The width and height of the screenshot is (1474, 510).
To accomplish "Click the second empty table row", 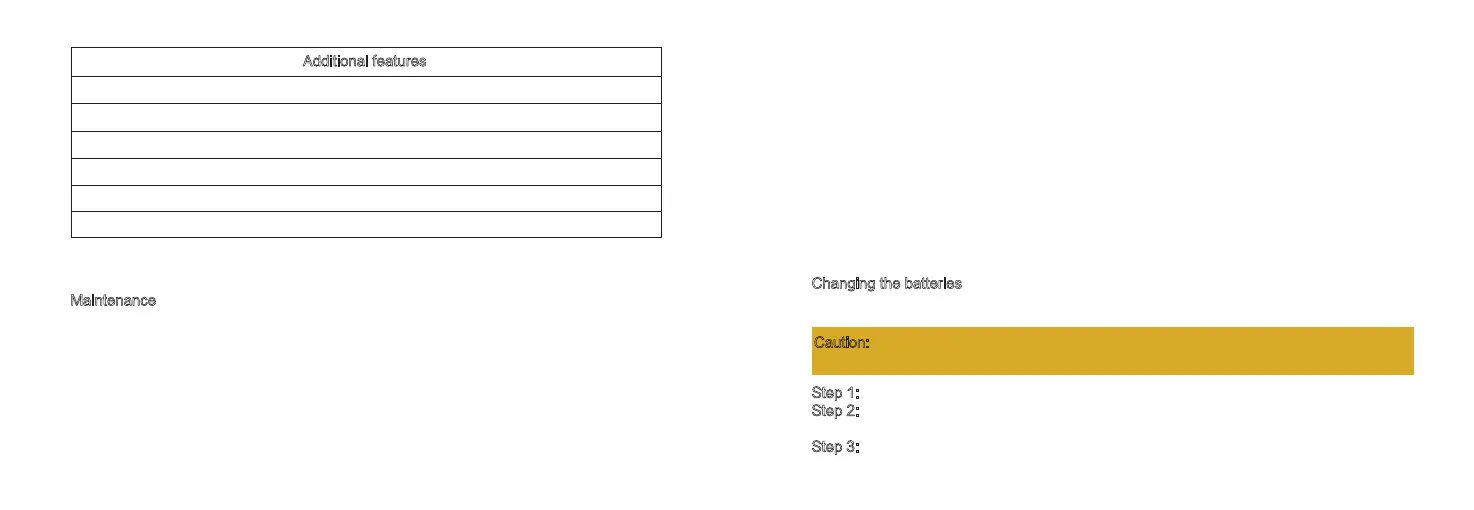I will 366,117.
